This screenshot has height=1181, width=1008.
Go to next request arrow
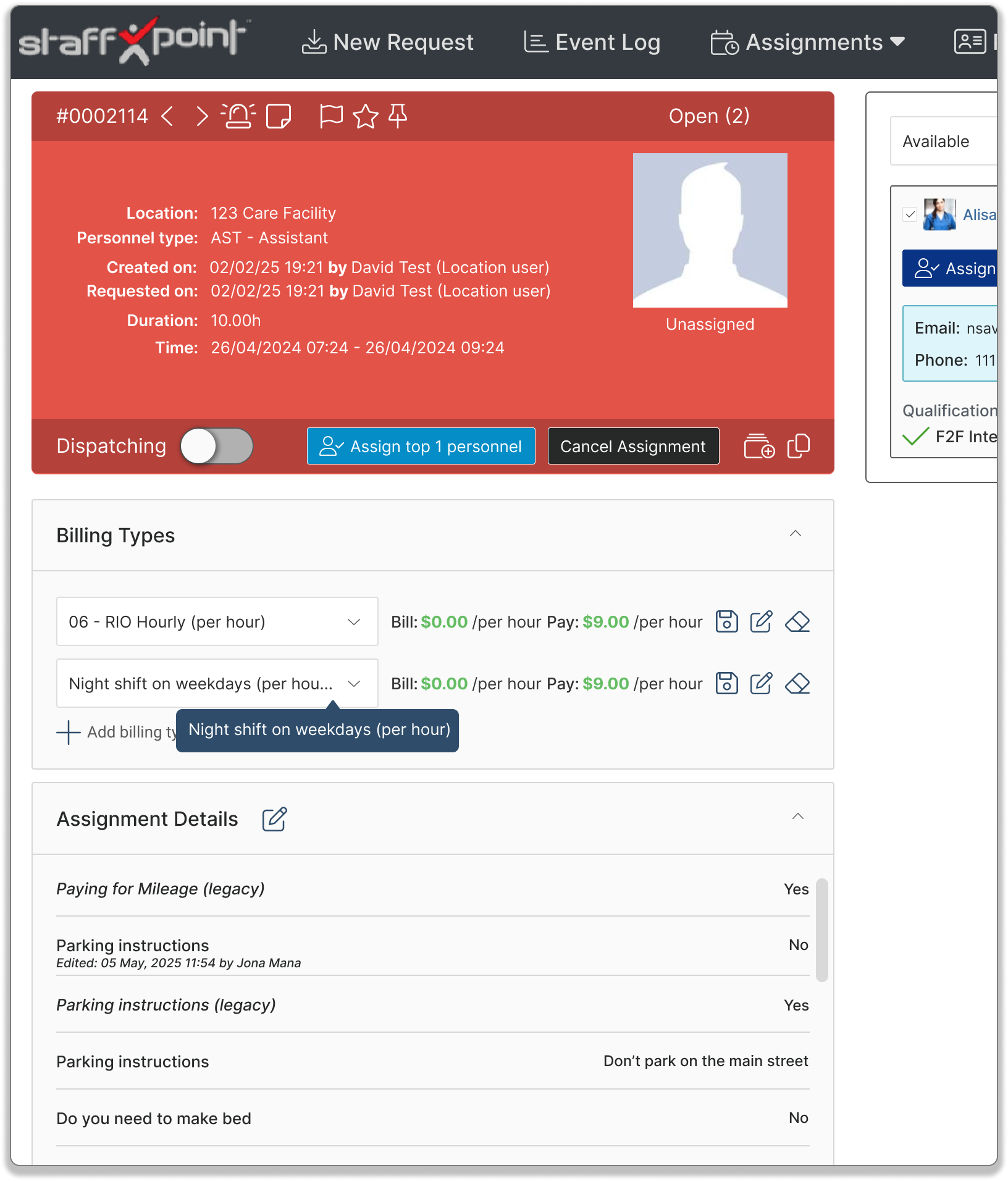[x=201, y=116]
